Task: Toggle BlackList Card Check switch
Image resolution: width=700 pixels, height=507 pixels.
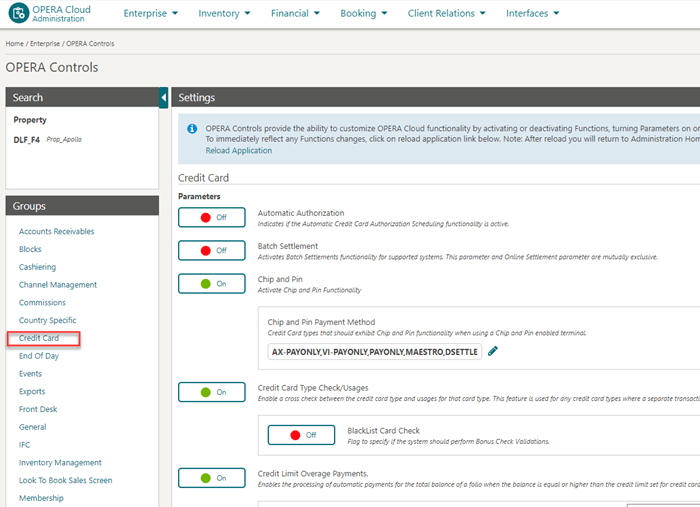Action: click(301, 435)
